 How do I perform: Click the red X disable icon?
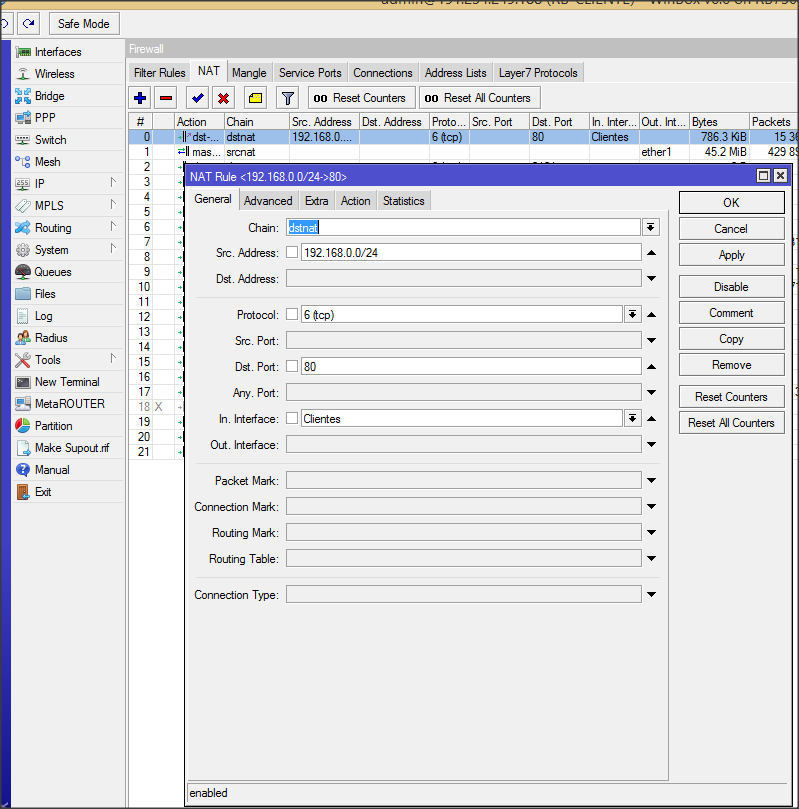click(223, 98)
